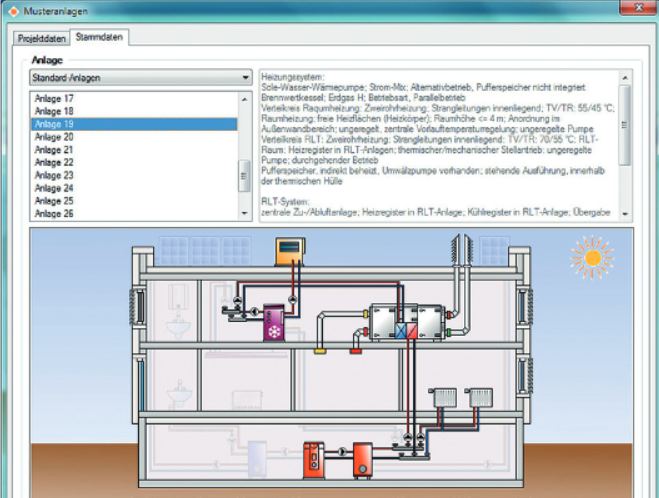
Task: Click the left radiator icon
Action: point(444,398)
